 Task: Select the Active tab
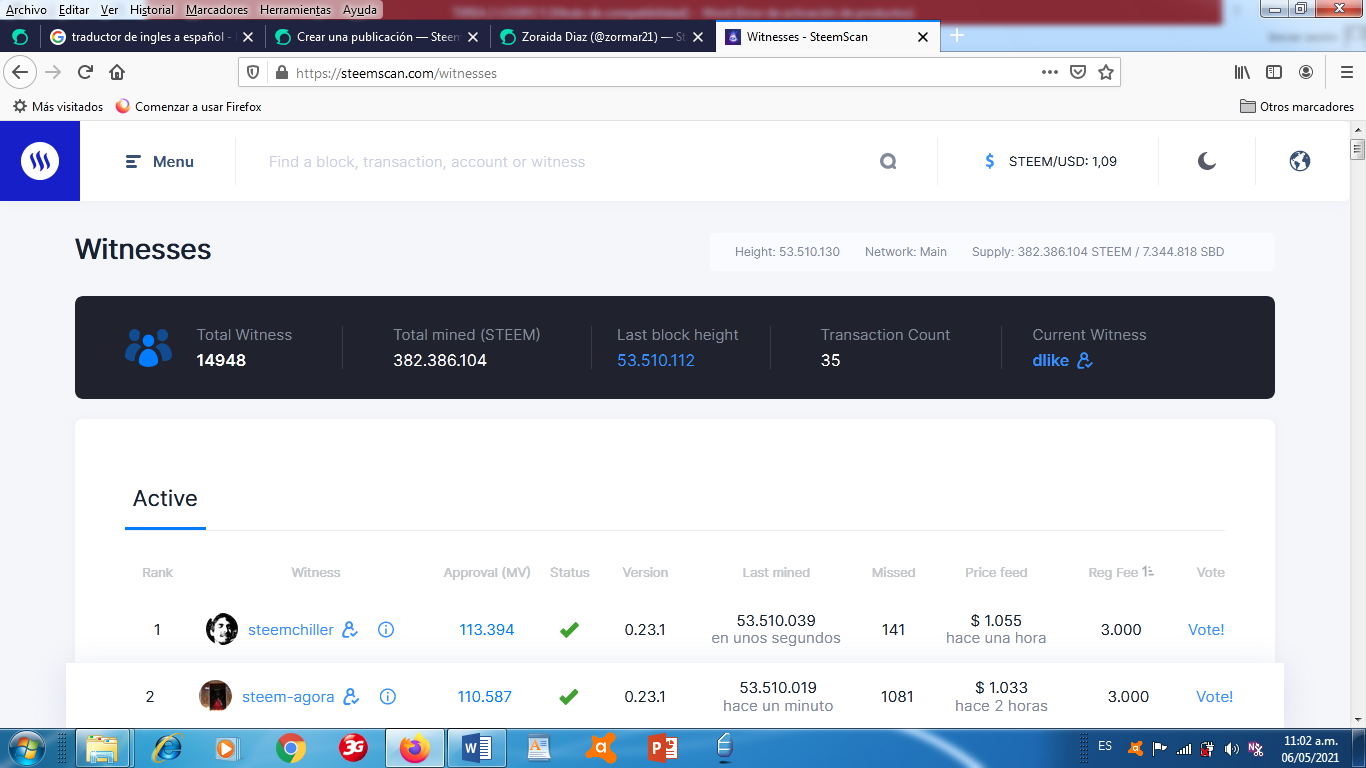[165, 498]
